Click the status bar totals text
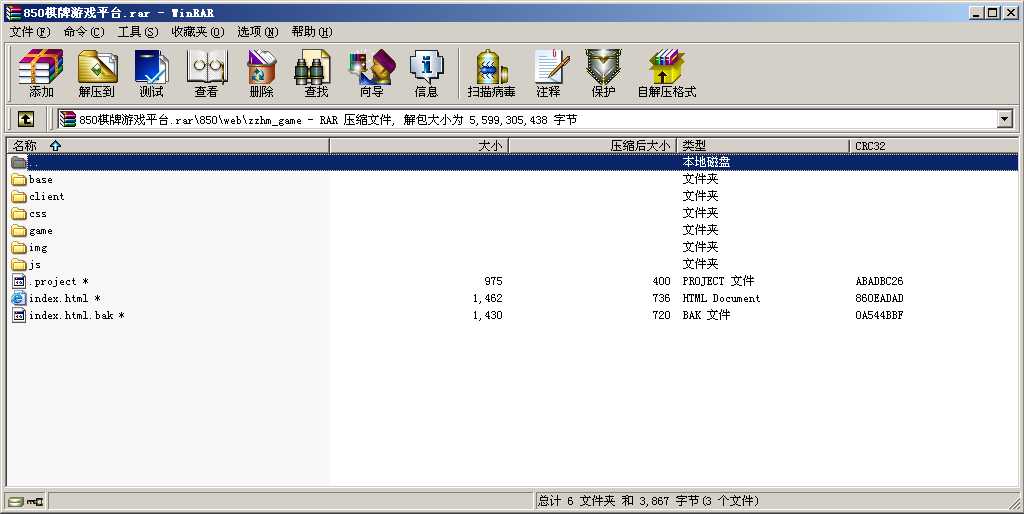Viewport: 1024px width, 514px height. [x=648, y=501]
